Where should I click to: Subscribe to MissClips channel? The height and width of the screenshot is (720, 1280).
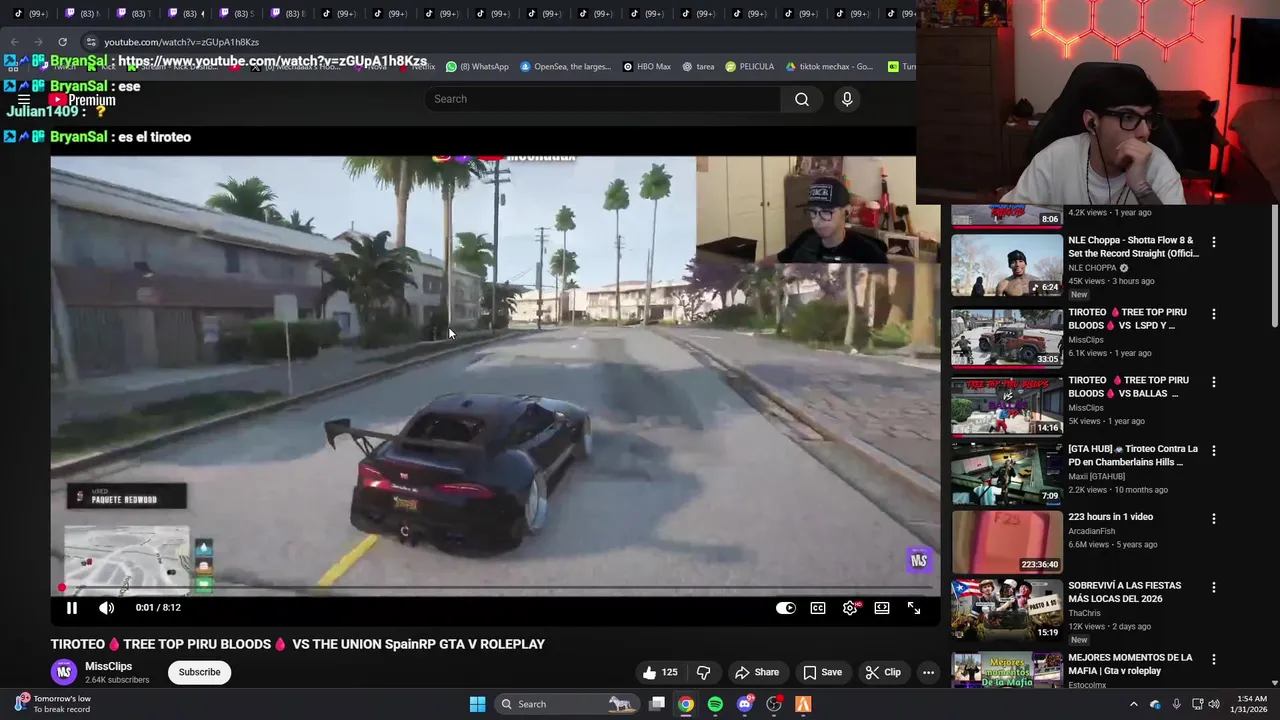coord(199,672)
